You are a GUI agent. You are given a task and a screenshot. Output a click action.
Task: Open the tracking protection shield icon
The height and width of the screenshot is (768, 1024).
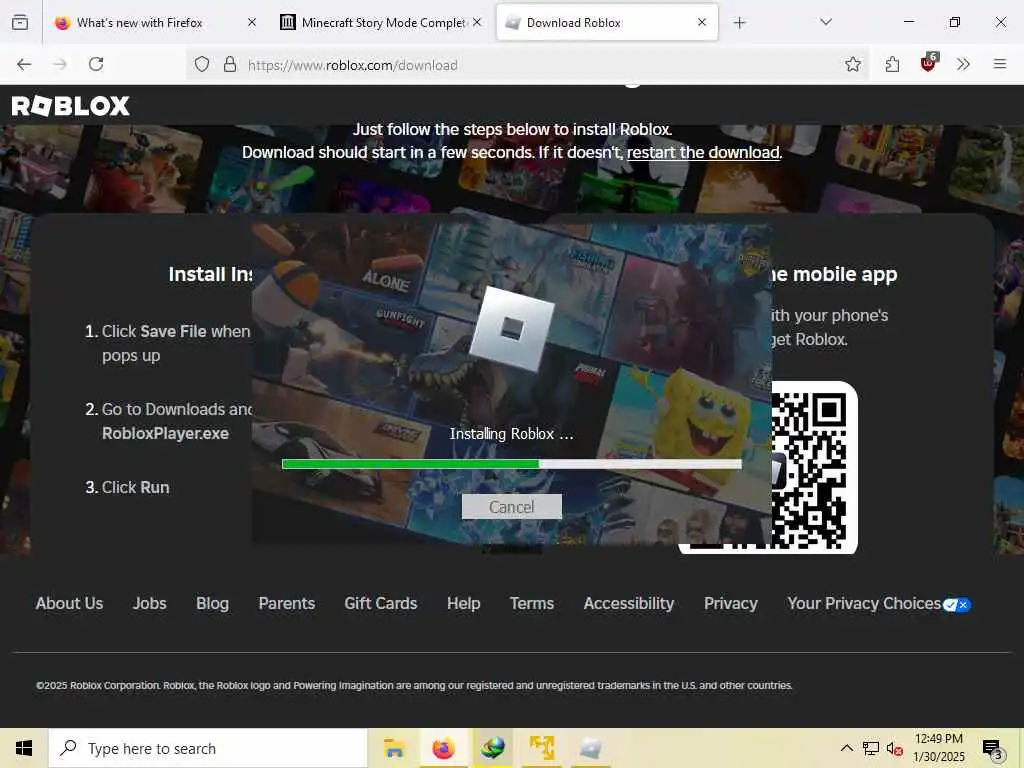(x=202, y=64)
